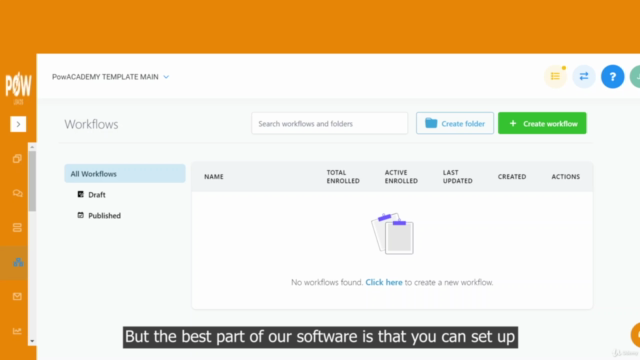640x360 pixels.
Task: Click the blue swap arrows icon
Action: [x=584, y=76]
